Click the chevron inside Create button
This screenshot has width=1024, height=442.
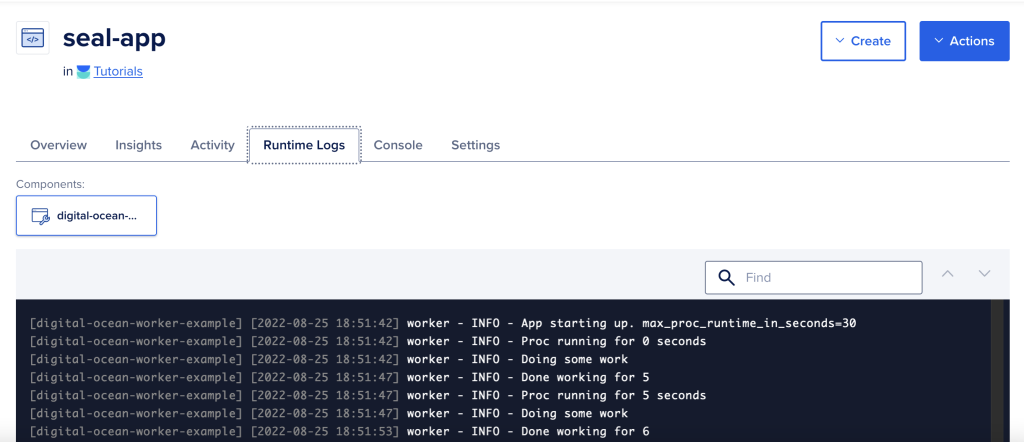pyautogui.click(x=840, y=41)
